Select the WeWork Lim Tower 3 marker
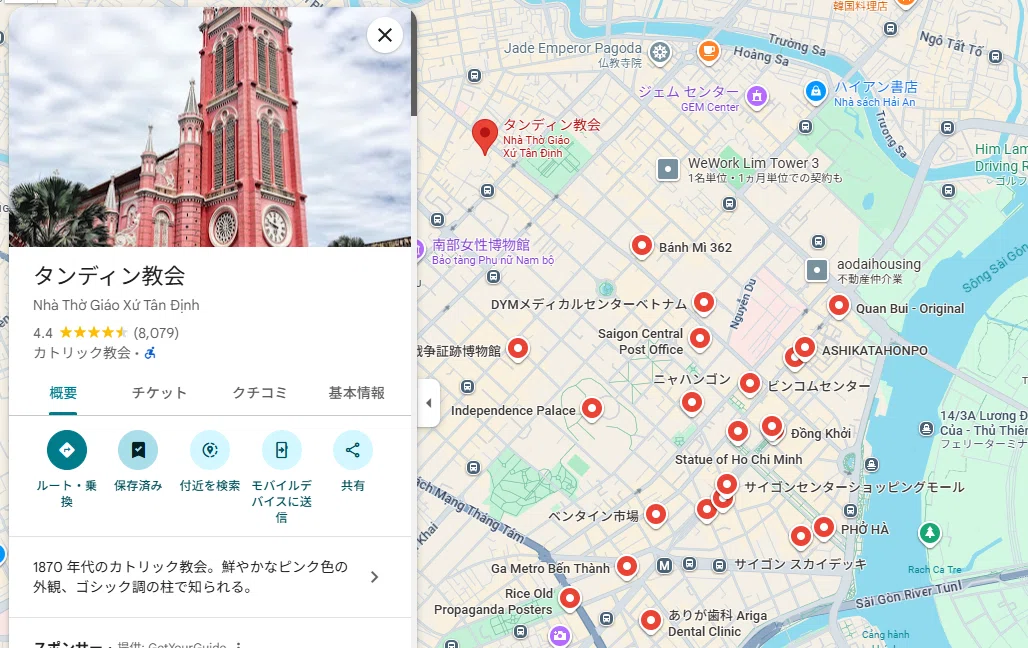The width and height of the screenshot is (1028, 648). (668, 169)
